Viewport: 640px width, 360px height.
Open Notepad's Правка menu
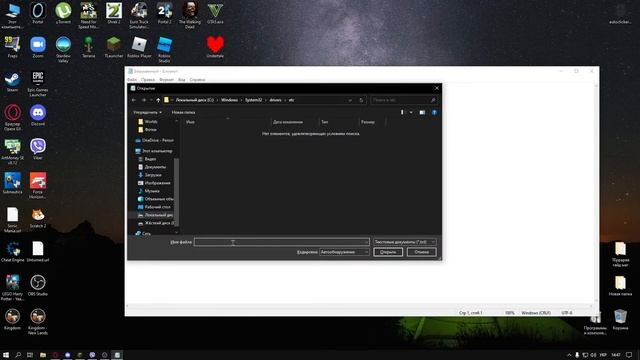coord(148,80)
